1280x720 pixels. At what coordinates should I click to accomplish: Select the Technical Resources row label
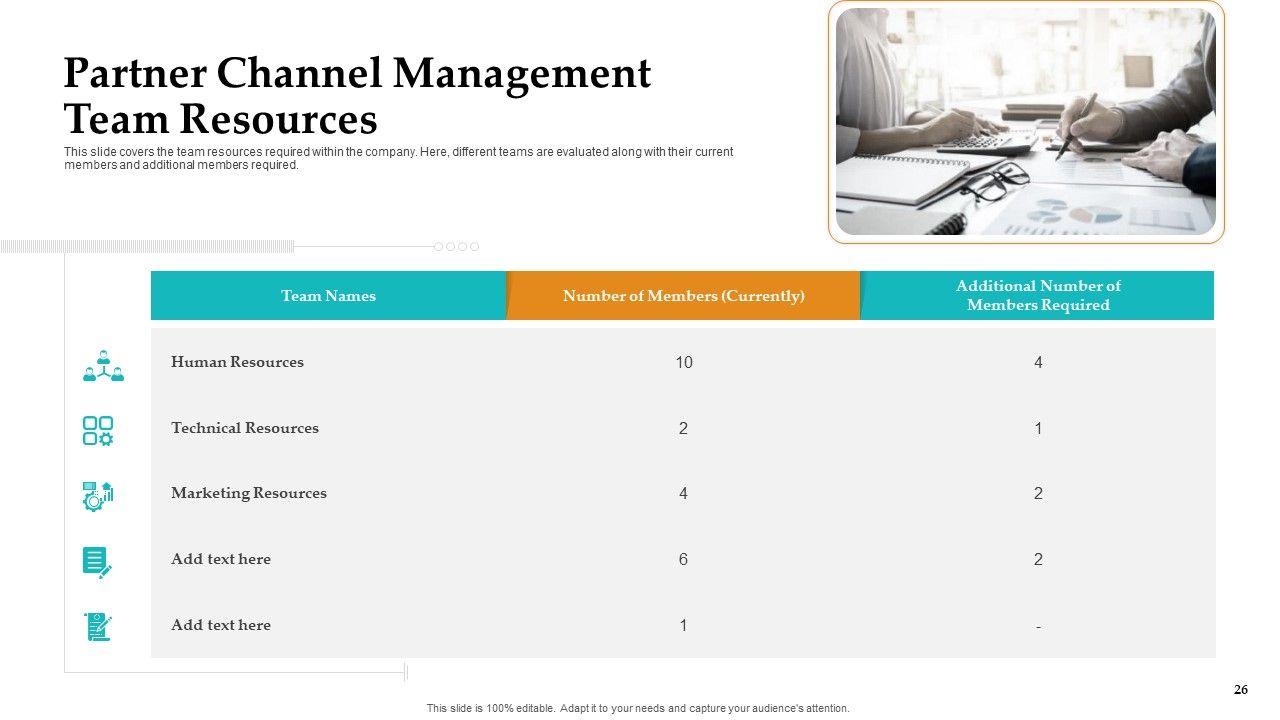pyautogui.click(x=245, y=428)
